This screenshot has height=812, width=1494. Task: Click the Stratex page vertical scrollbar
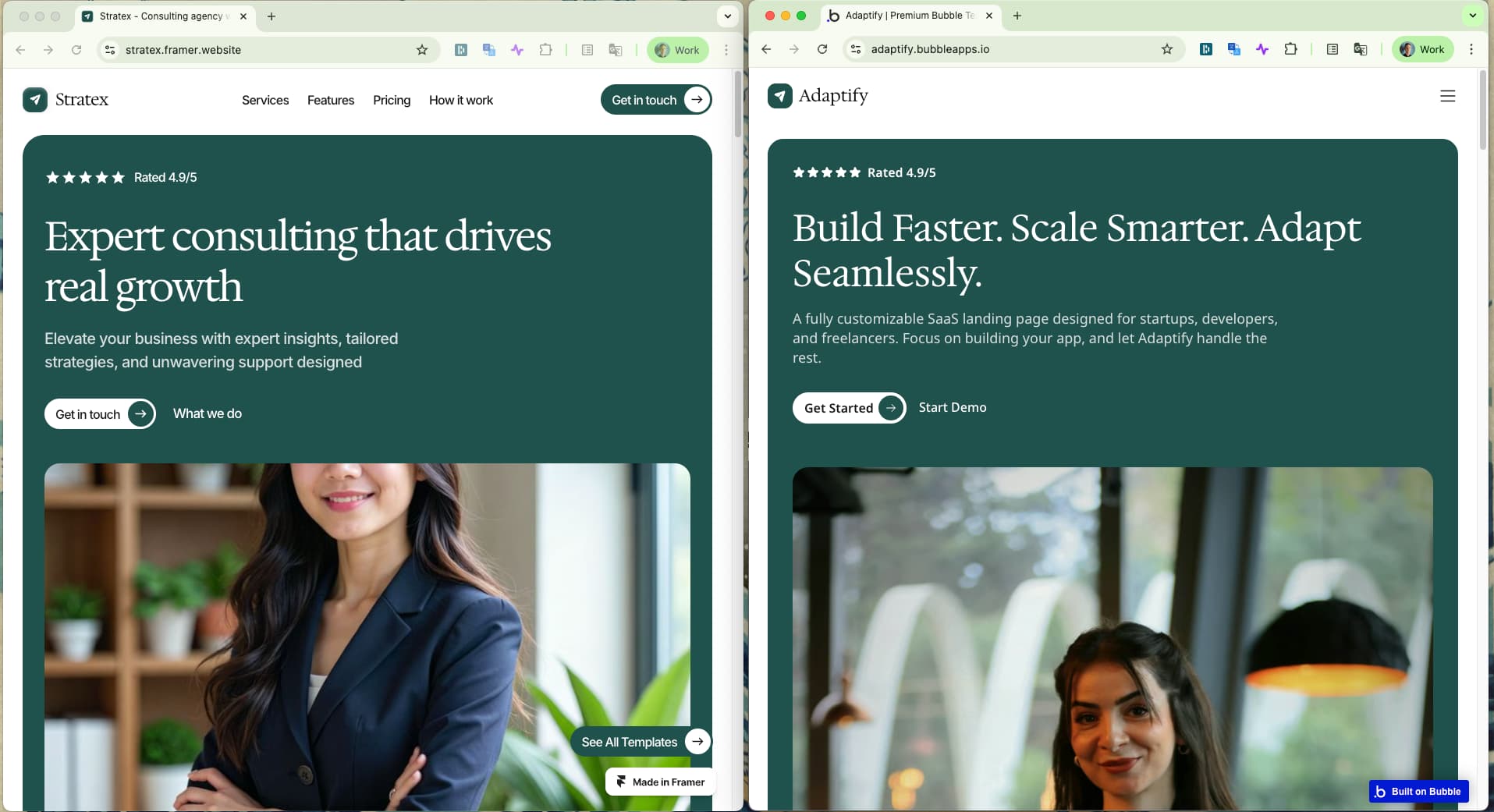coord(738,104)
